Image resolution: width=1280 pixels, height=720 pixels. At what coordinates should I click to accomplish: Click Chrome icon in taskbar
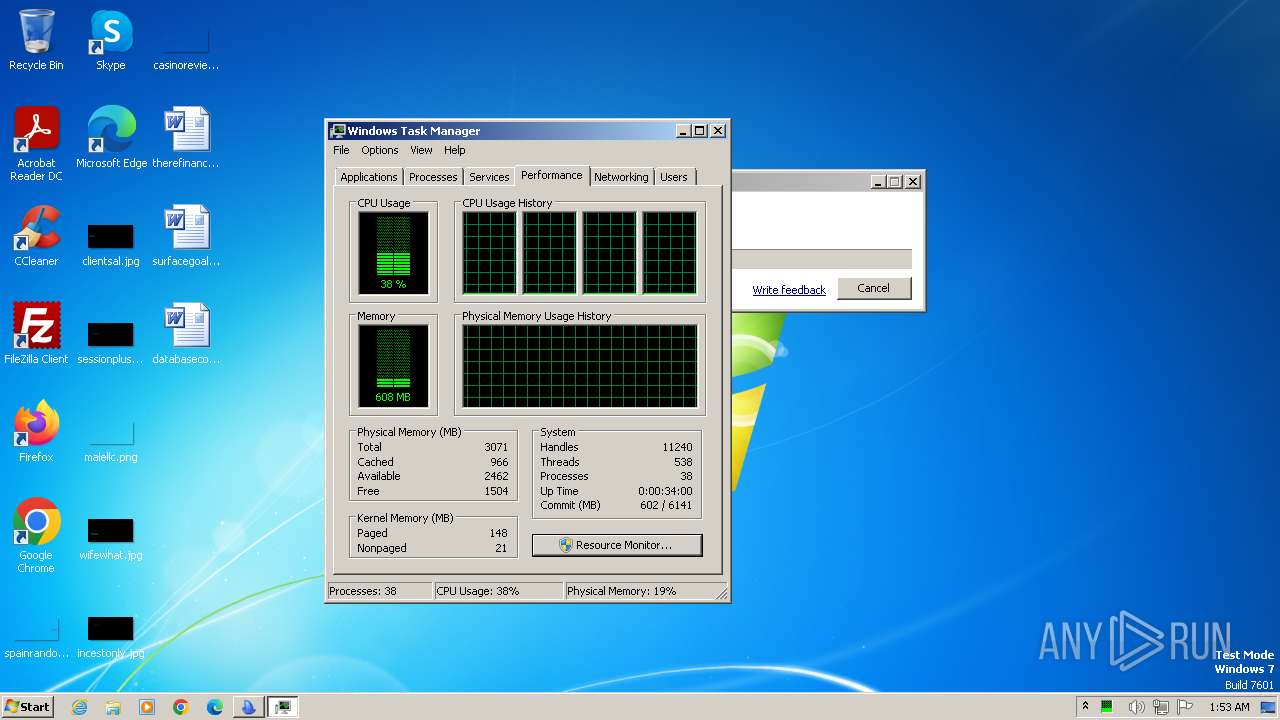181,707
